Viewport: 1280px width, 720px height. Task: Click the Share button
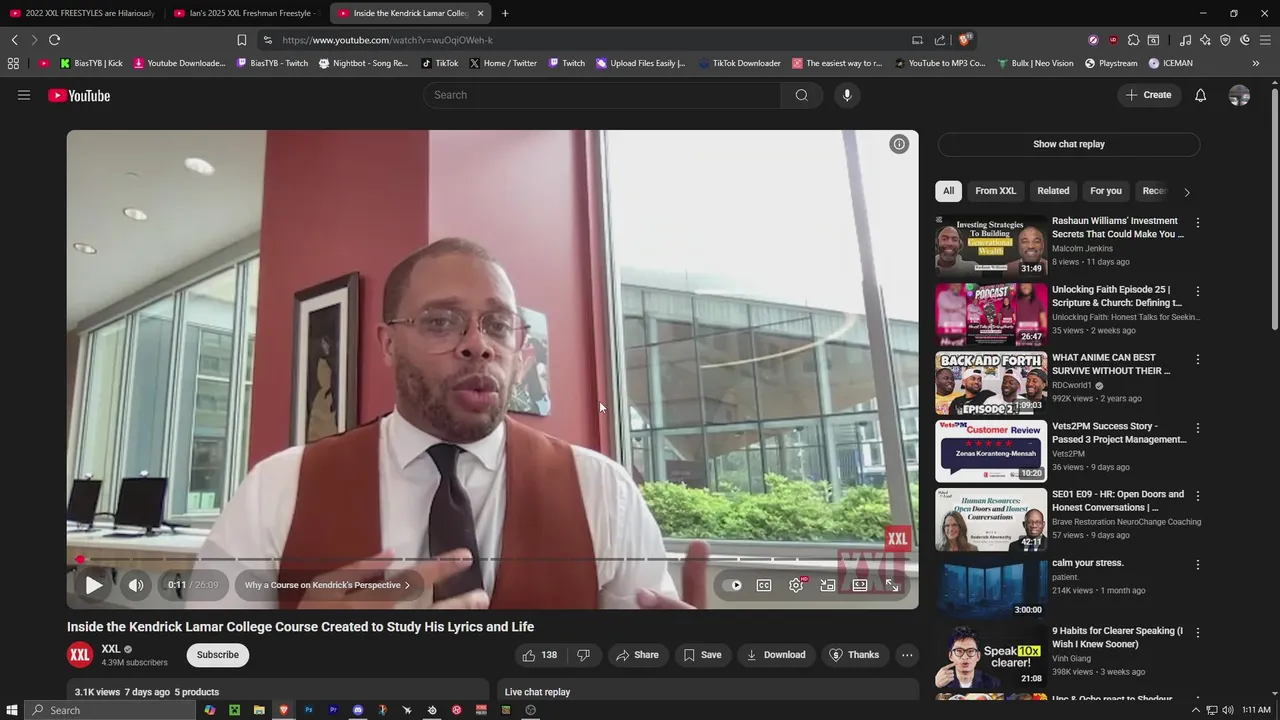click(x=637, y=655)
